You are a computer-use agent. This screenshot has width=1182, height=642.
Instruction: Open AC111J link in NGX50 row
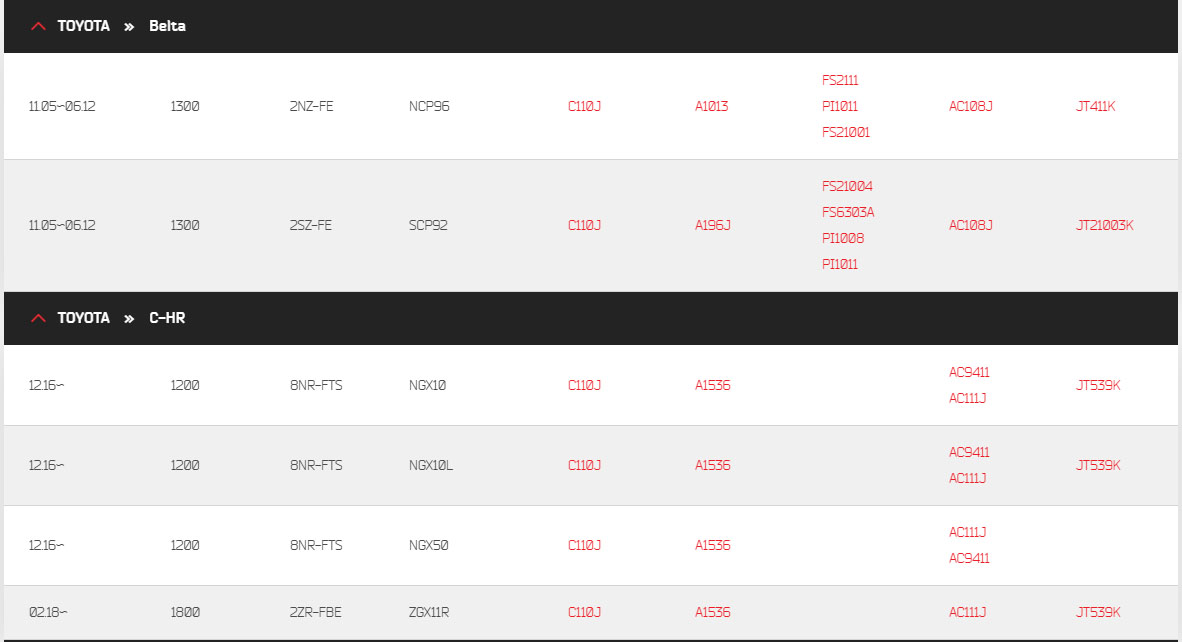point(967,532)
